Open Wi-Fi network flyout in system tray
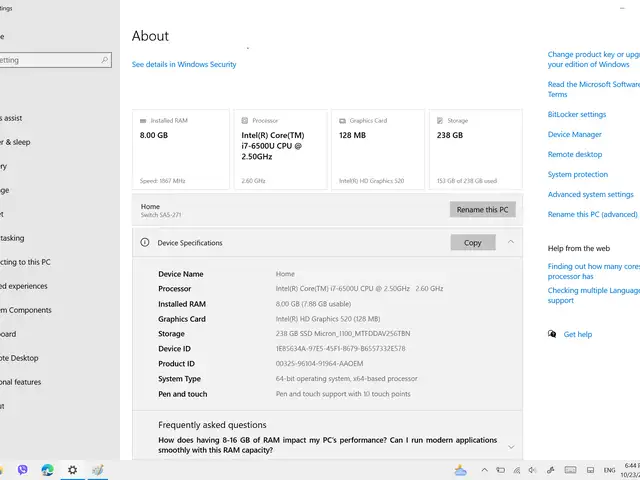The image size is (640, 480). (517, 470)
